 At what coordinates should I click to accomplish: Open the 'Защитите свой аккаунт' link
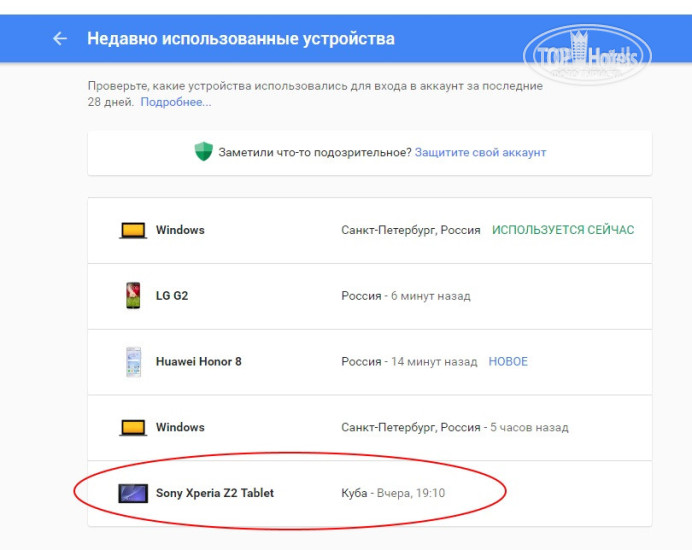[480, 153]
